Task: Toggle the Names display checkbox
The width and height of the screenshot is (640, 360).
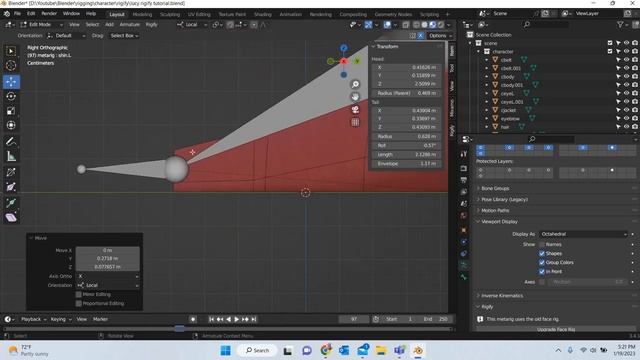Action: [542, 244]
